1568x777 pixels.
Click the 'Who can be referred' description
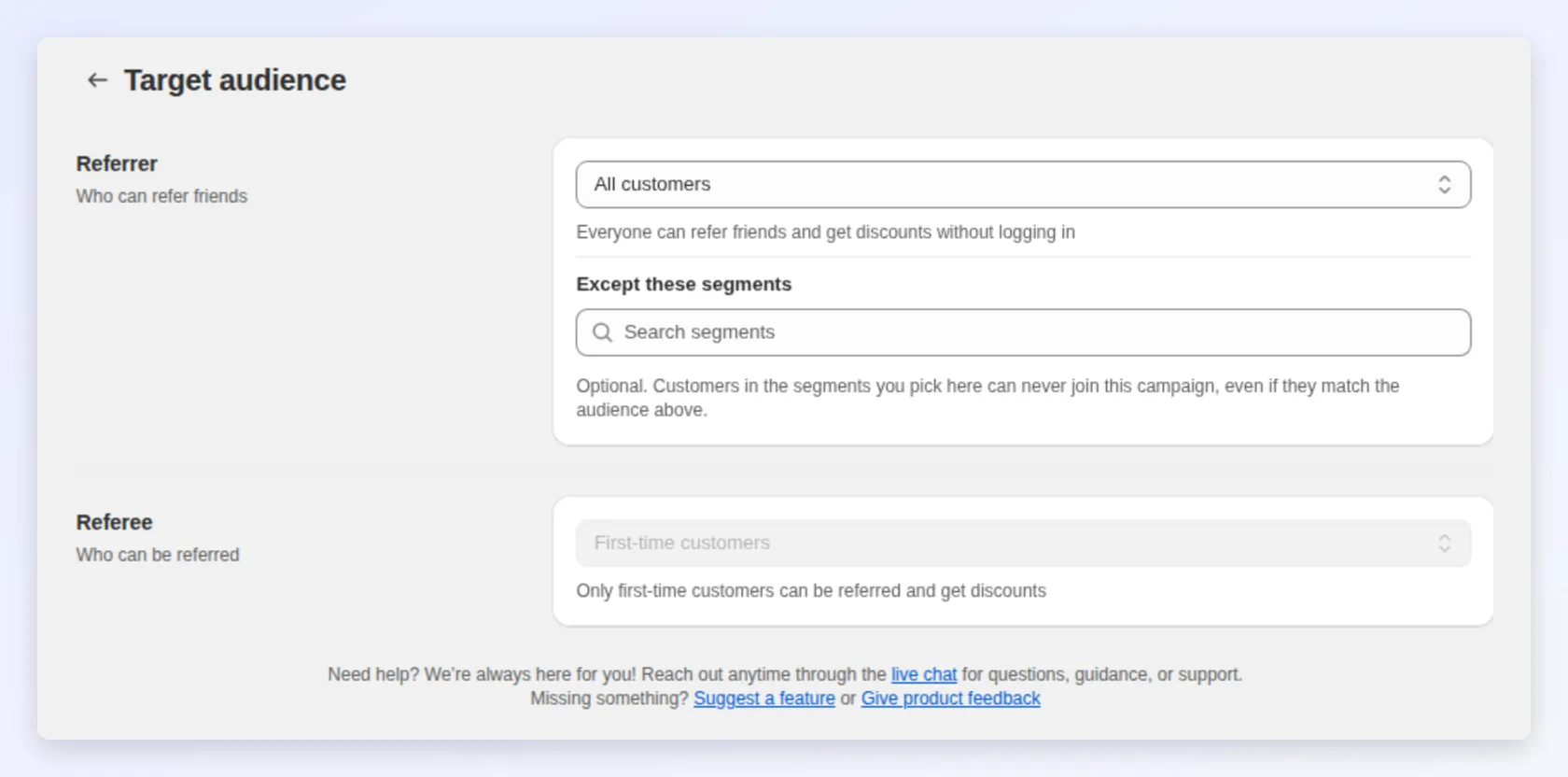pyautogui.click(x=158, y=555)
